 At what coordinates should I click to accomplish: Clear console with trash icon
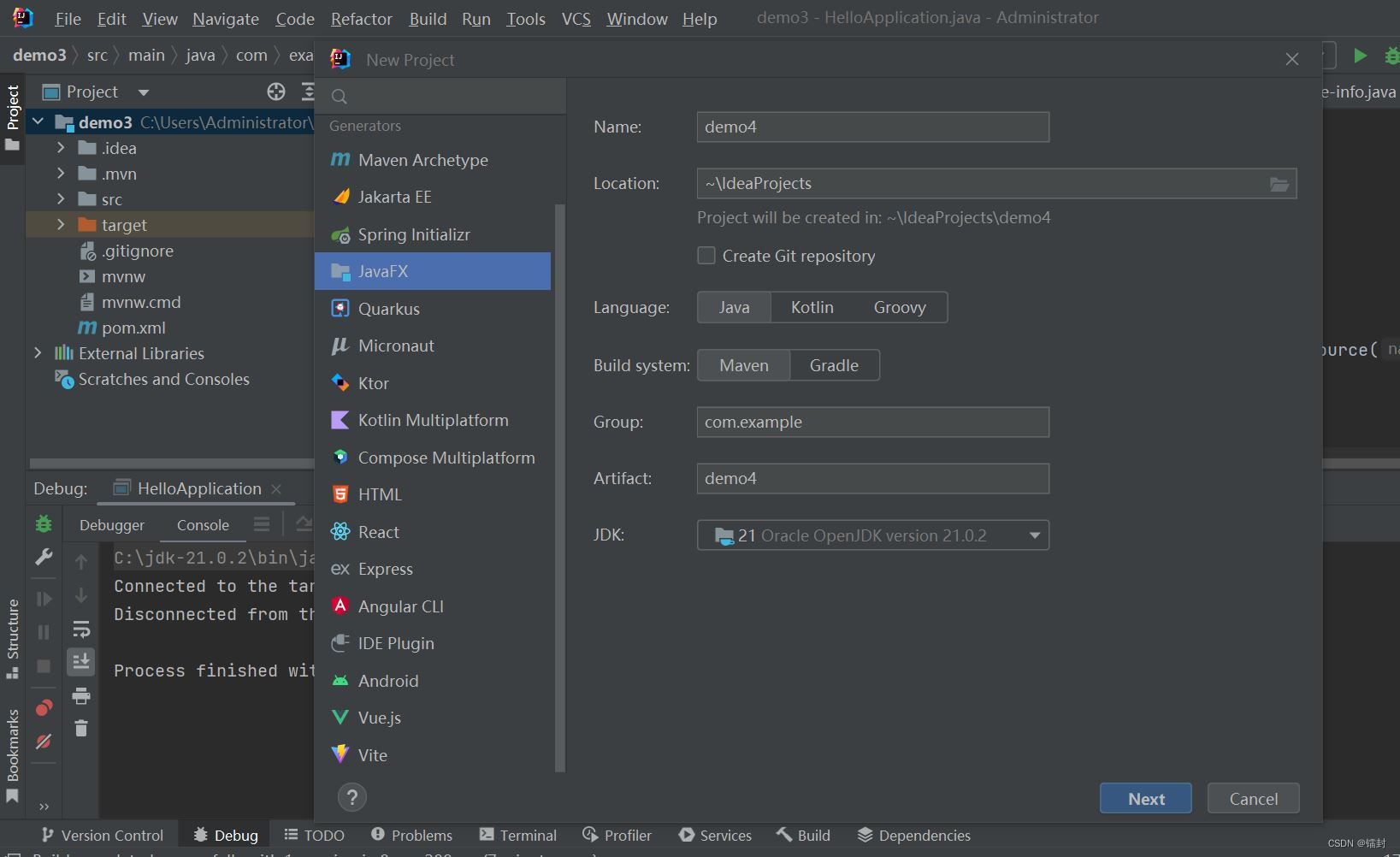click(x=81, y=728)
